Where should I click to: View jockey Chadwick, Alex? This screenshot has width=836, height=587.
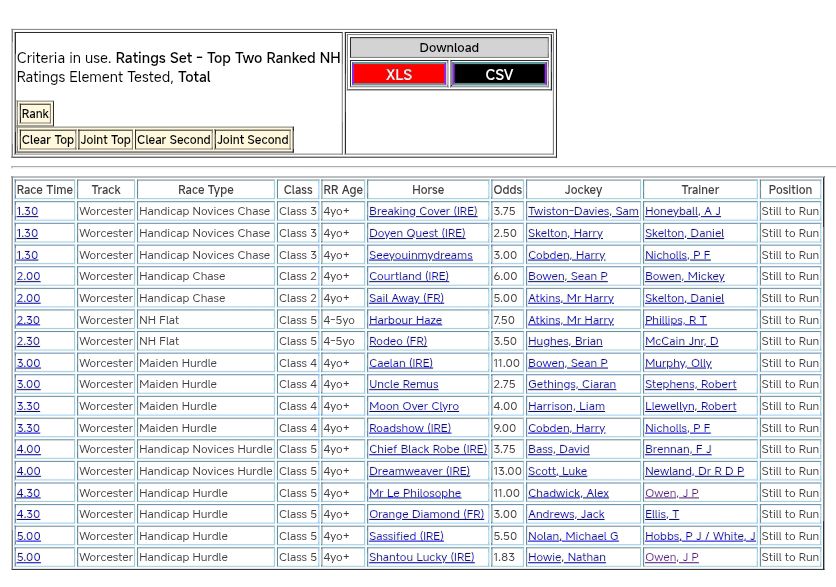(x=568, y=493)
